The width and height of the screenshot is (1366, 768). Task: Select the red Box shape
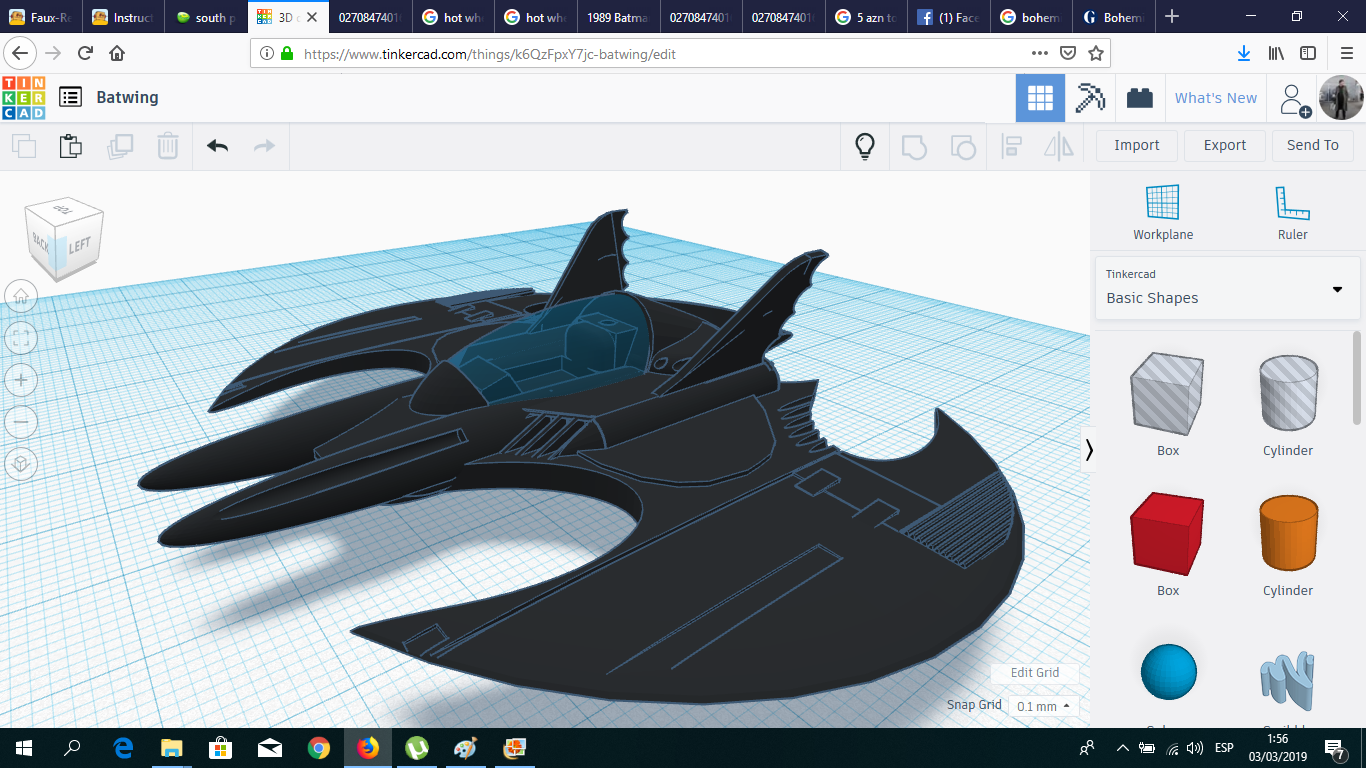click(x=1168, y=536)
